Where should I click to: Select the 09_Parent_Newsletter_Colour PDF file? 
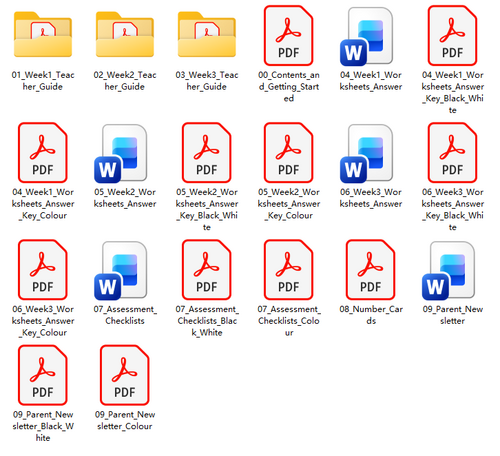[x=125, y=375]
